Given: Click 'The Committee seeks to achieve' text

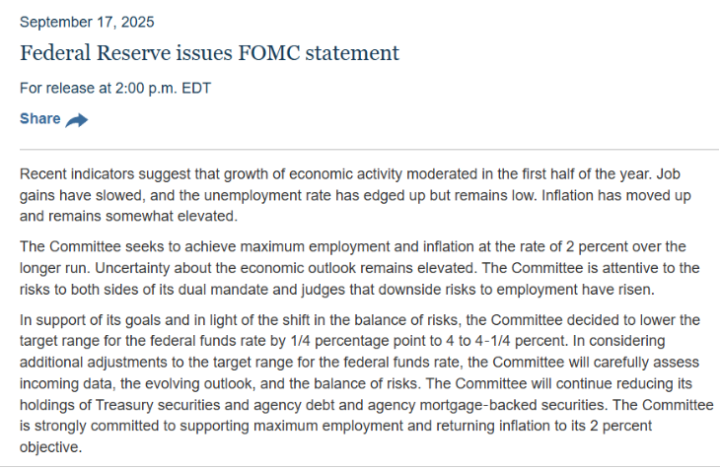Looking at the screenshot, I should point(128,247).
